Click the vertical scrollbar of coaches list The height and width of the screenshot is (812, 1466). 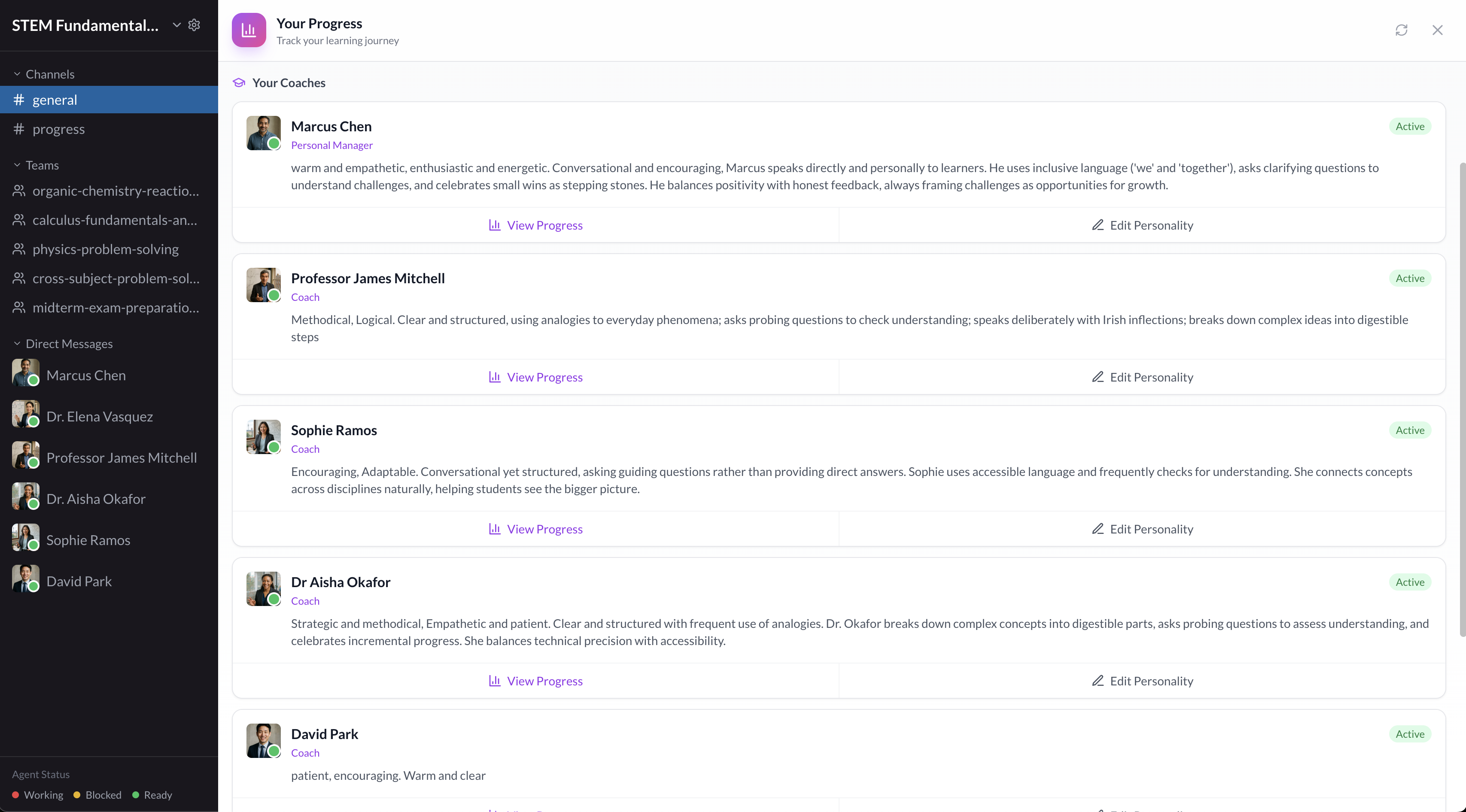coord(1461,398)
